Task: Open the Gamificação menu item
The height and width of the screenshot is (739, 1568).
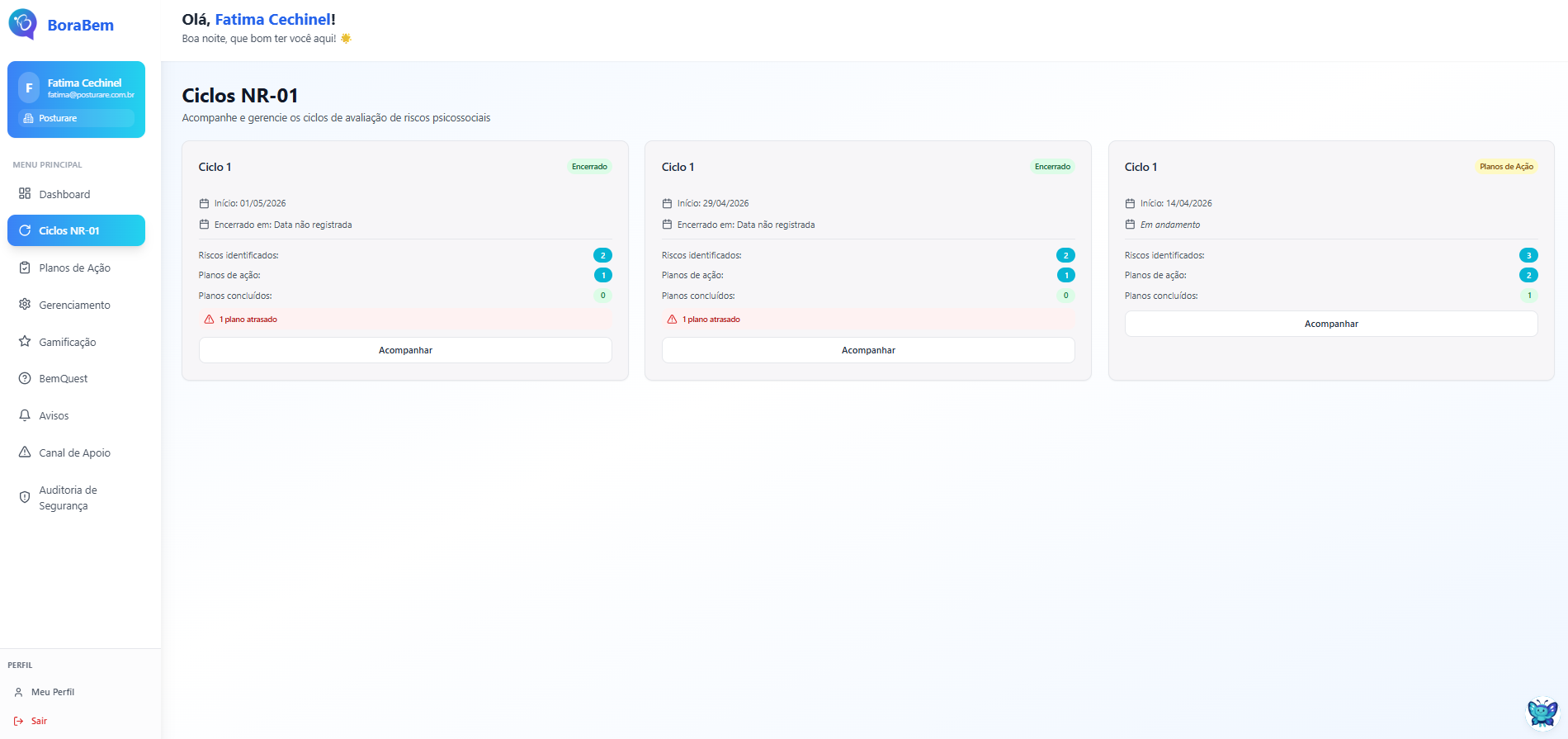Action: pyautogui.click(x=76, y=342)
